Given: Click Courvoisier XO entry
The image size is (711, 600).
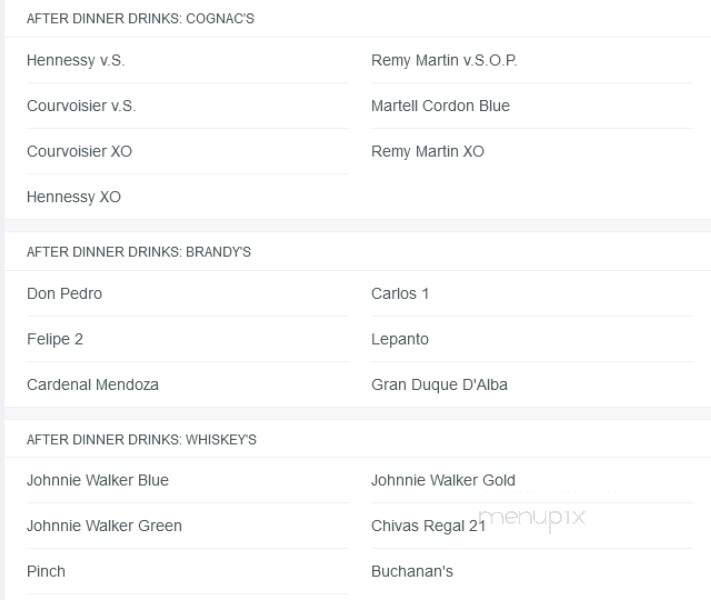Looking at the screenshot, I should (x=79, y=151).
